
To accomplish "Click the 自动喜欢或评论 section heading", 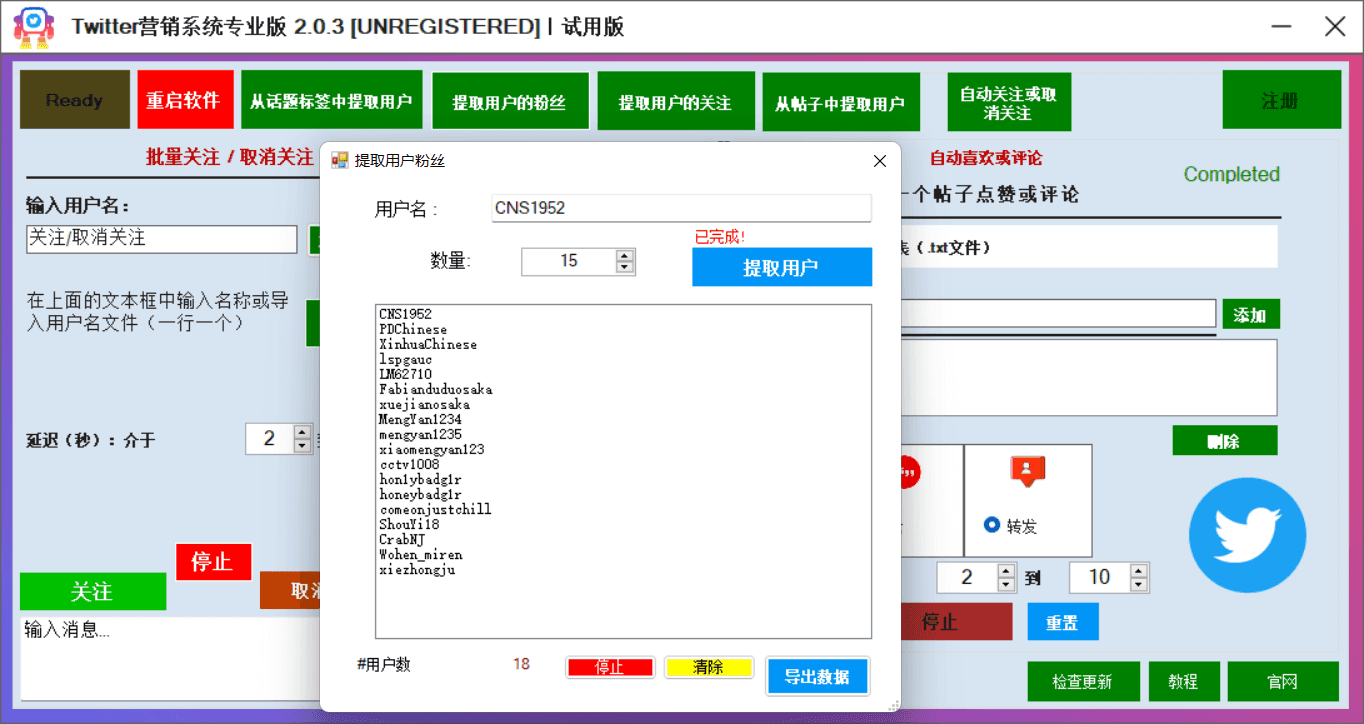I will coord(986,158).
